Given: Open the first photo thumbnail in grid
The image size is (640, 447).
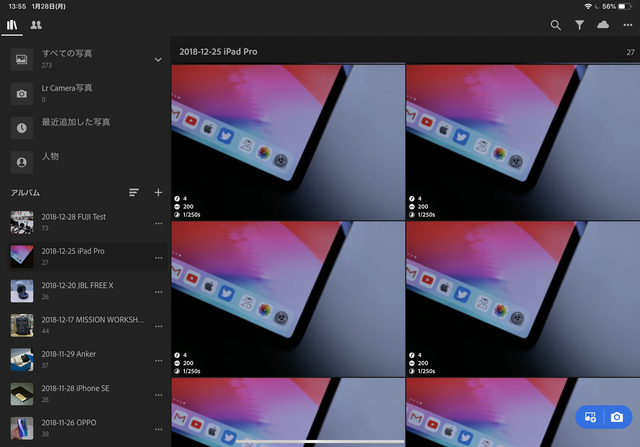Looking at the screenshot, I should coord(288,142).
